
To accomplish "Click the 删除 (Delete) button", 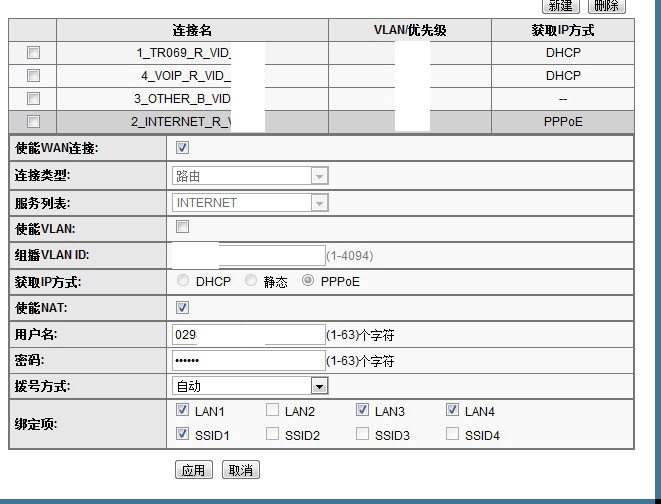I will point(606,6).
